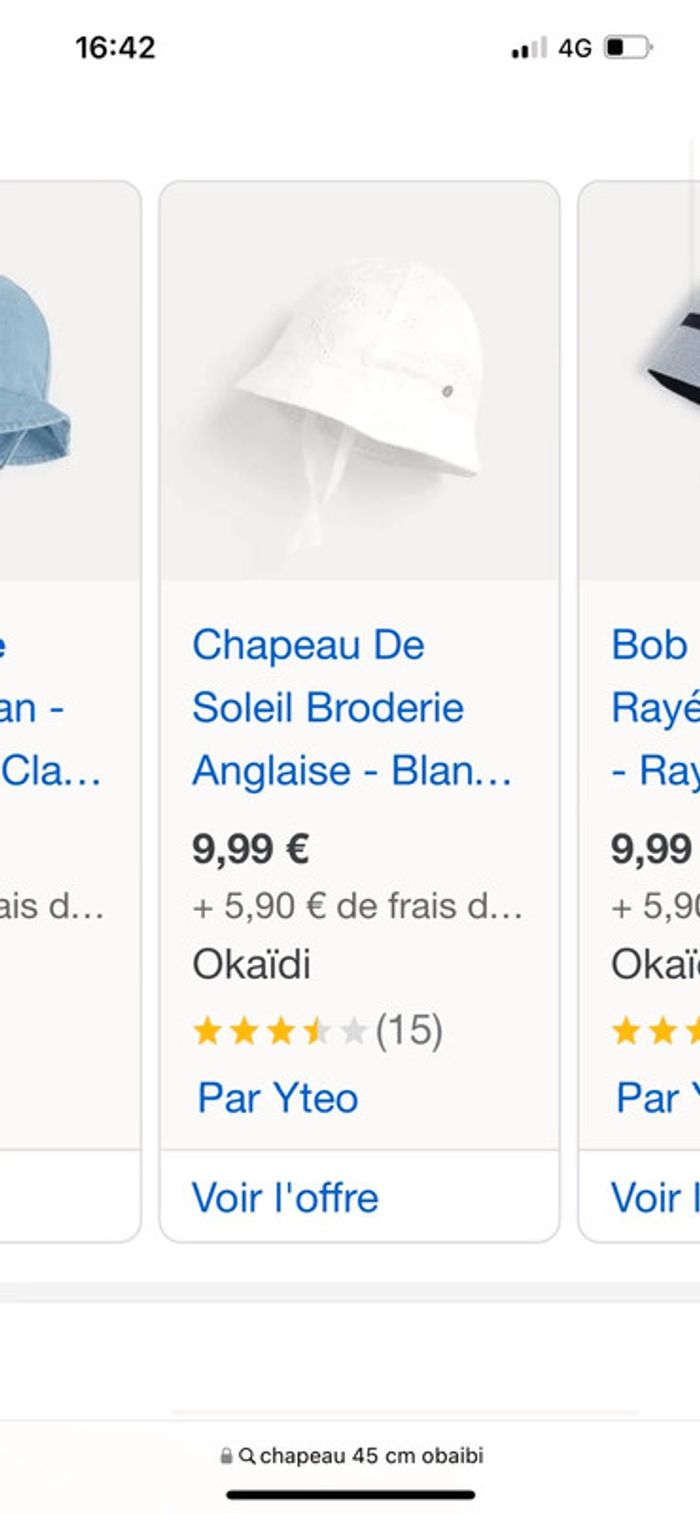This screenshot has height=1514, width=700.
Task: Click the (15) review count
Action: [409, 1031]
